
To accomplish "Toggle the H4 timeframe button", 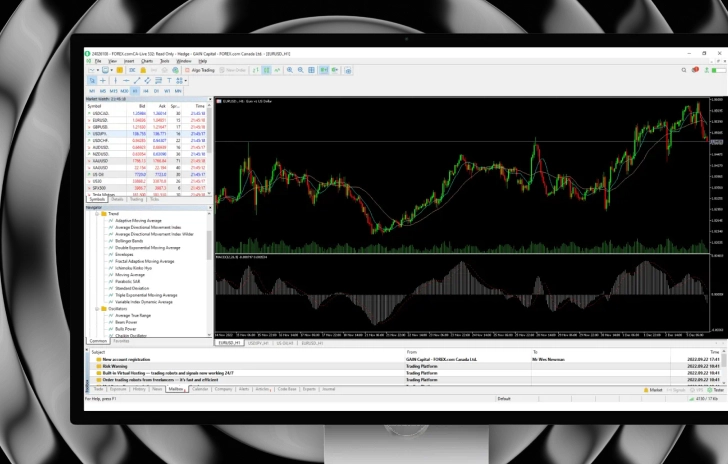I will (144, 91).
